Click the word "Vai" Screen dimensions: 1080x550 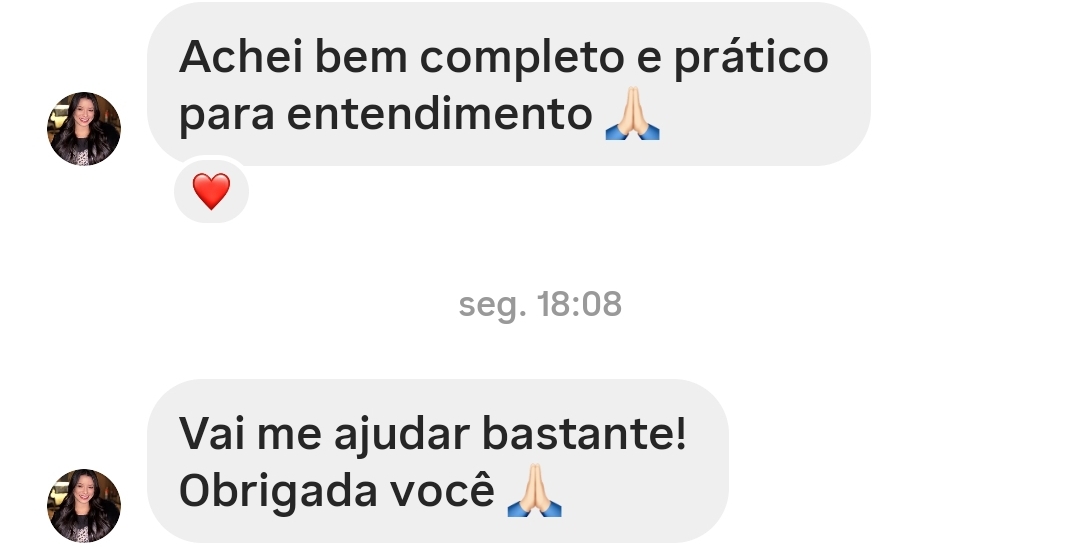(211, 434)
